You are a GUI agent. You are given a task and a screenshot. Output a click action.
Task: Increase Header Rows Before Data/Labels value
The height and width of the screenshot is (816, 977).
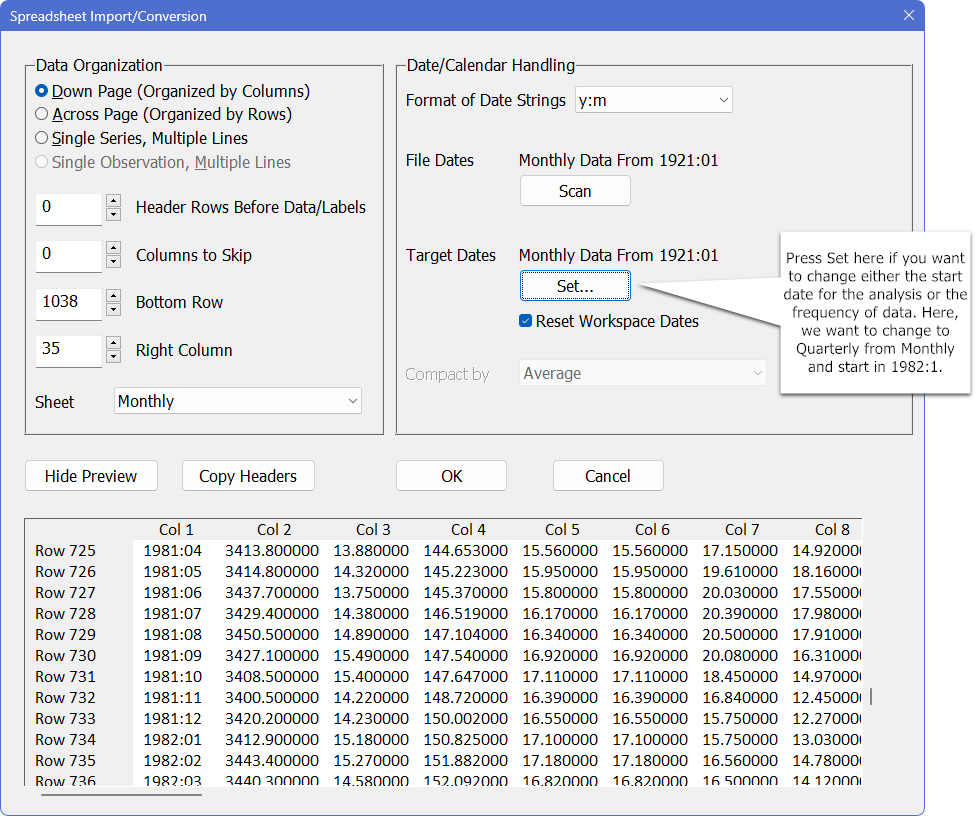coord(113,201)
